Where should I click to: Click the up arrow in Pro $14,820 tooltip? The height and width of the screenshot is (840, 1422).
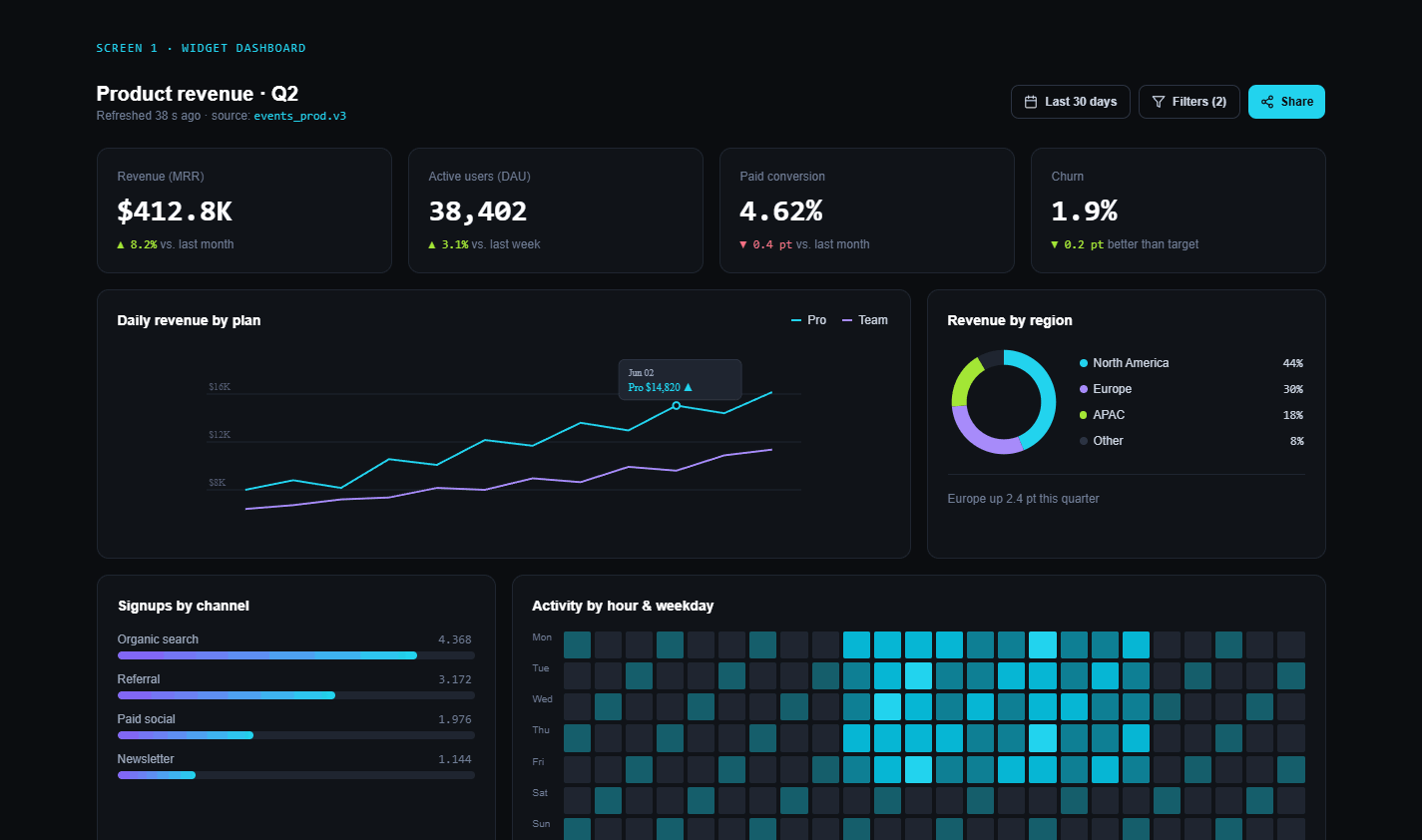688,387
